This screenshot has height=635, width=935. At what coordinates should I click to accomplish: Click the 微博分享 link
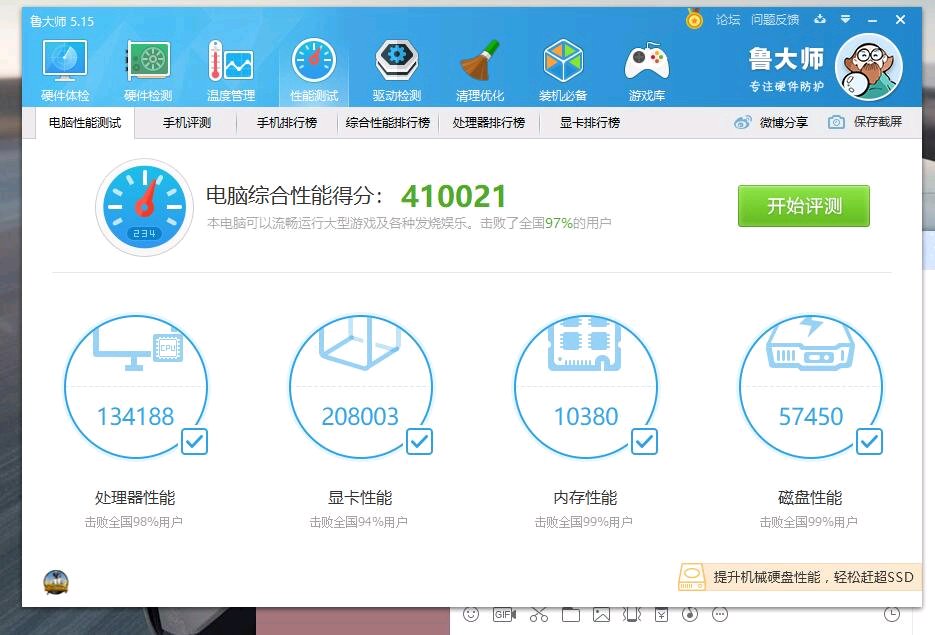[784, 123]
